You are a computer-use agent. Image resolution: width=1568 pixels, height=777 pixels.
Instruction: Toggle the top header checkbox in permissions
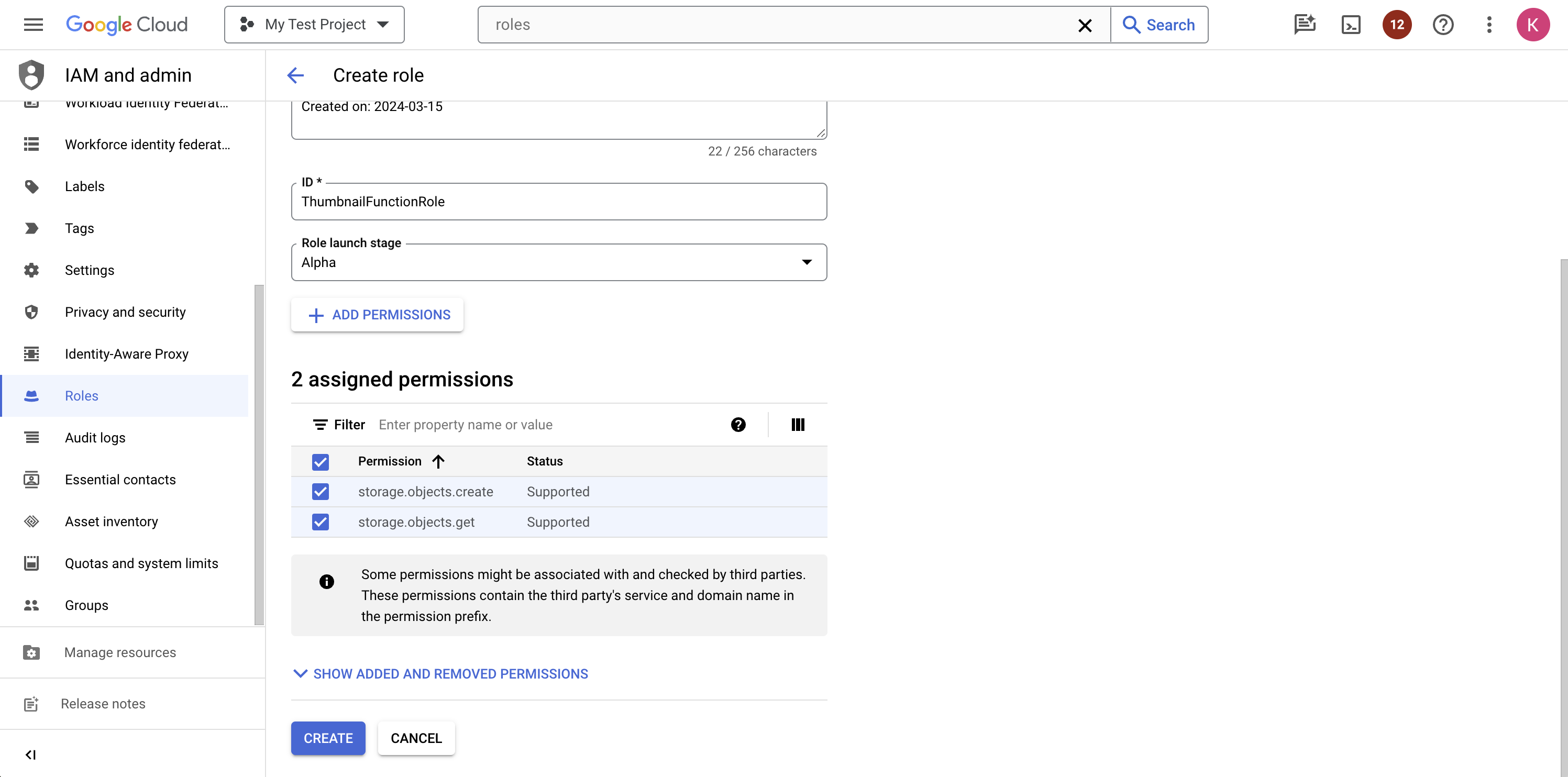[320, 461]
